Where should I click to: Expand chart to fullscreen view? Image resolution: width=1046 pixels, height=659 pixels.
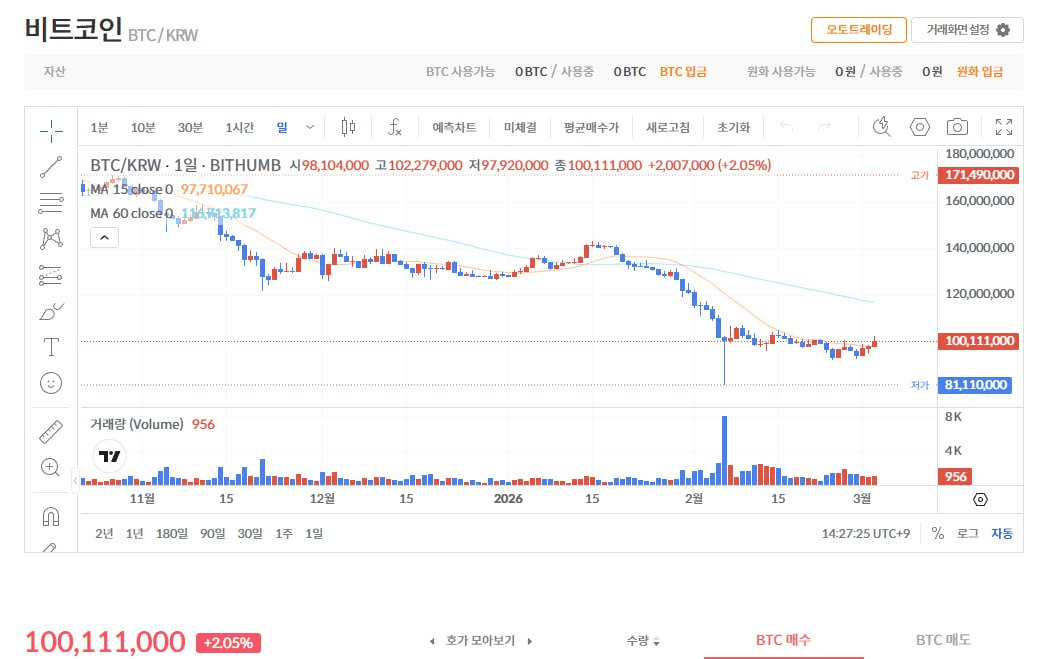coord(1004,127)
